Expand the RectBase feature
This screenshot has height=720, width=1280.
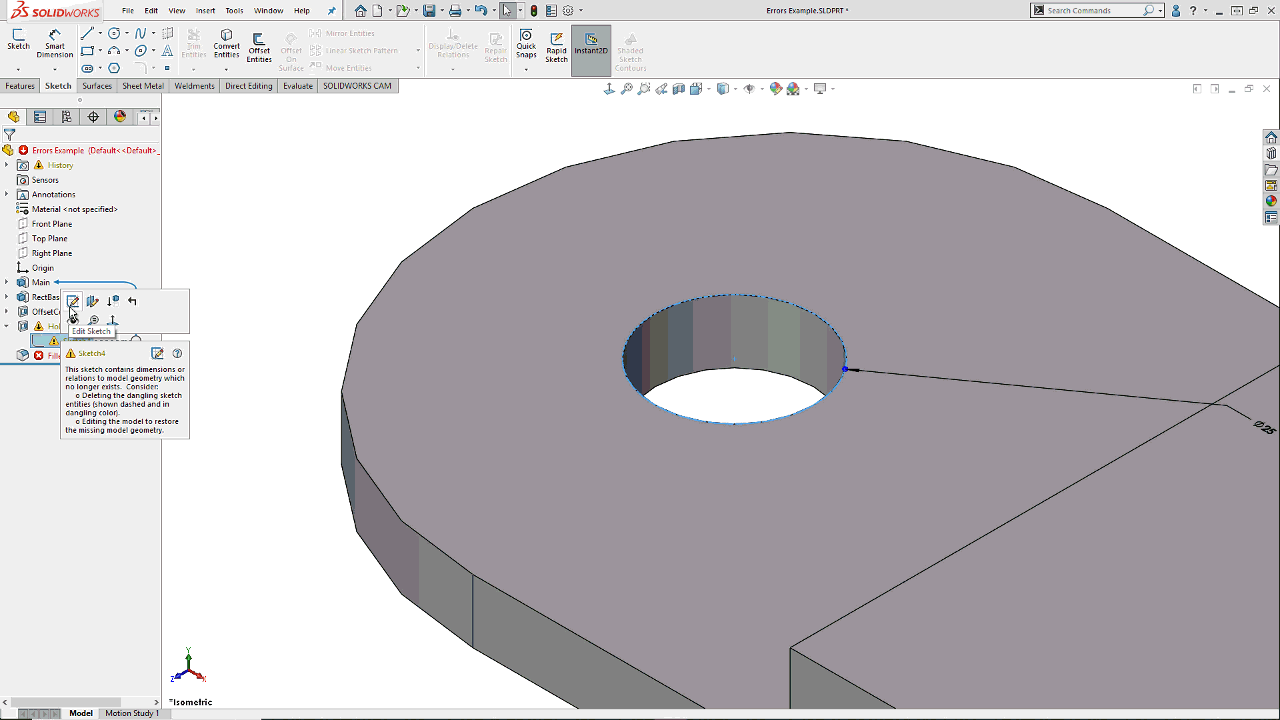[6, 297]
